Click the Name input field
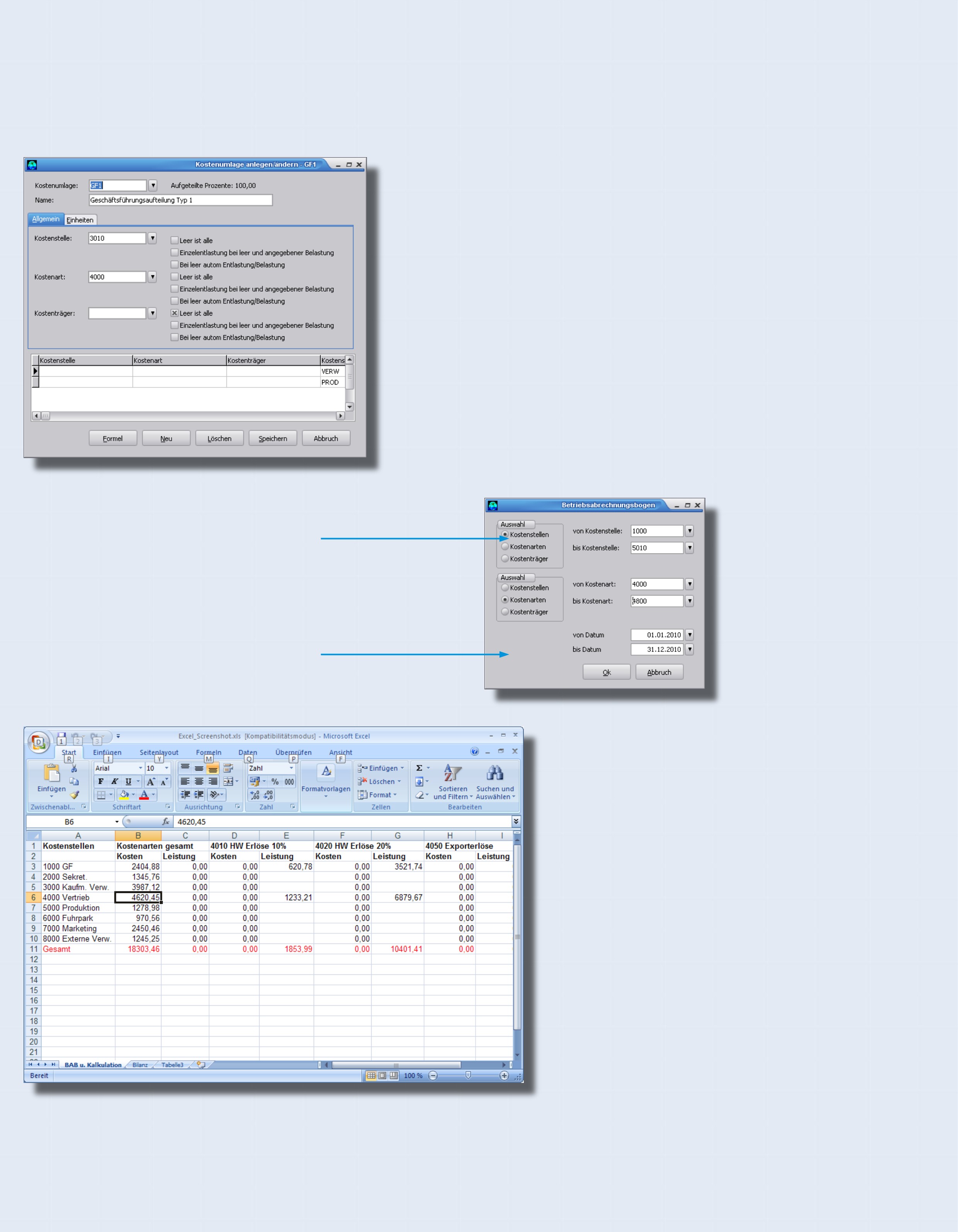The height and width of the screenshot is (1232, 958). tap(180, 200)
